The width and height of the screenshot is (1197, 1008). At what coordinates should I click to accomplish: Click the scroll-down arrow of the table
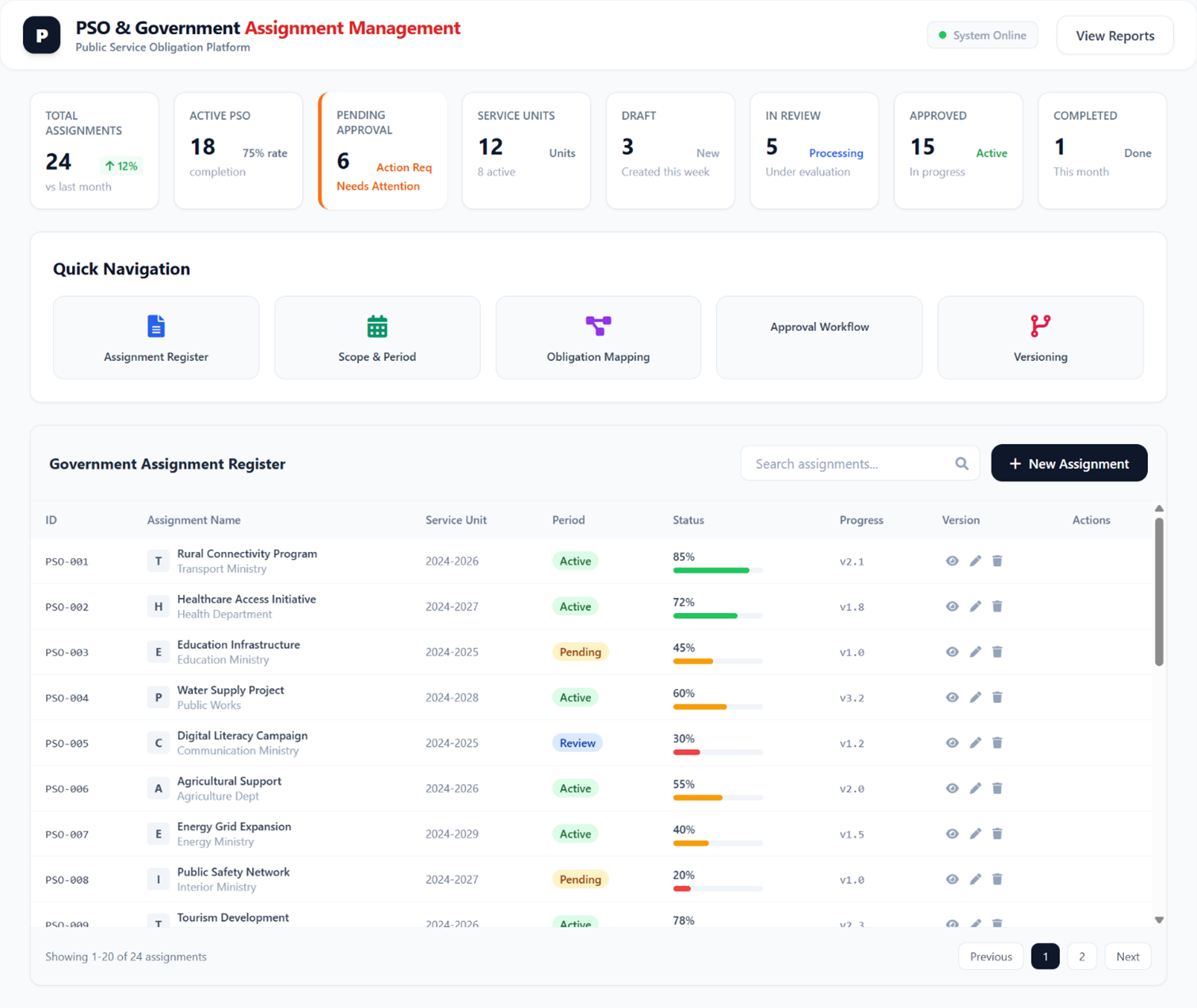pos(1159,920)
